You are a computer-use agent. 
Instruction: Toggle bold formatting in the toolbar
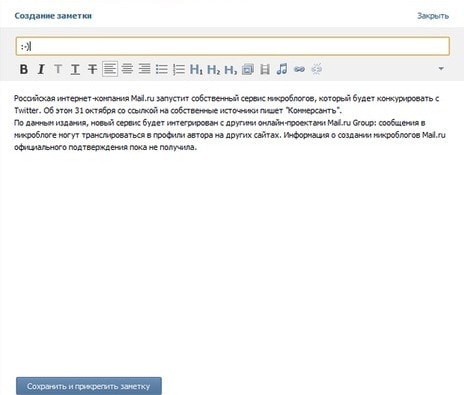click(24, 69)
